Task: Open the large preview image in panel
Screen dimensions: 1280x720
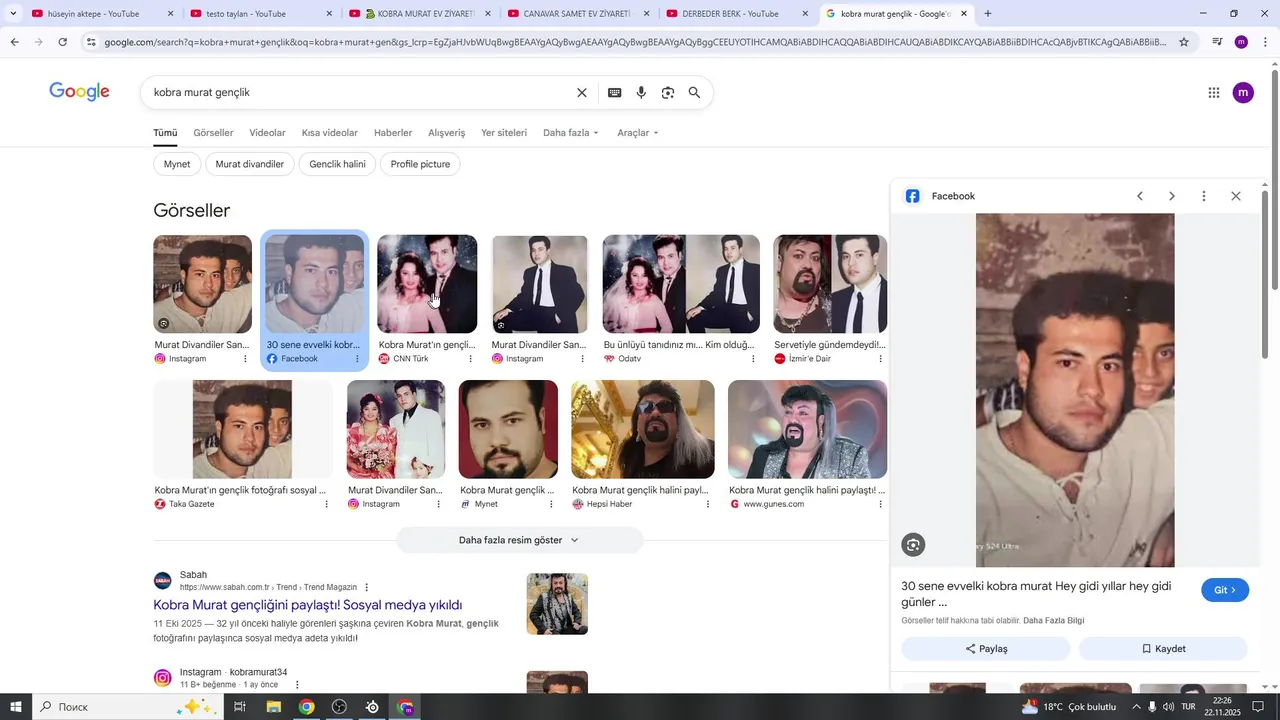Action: tap(1075, 390)
